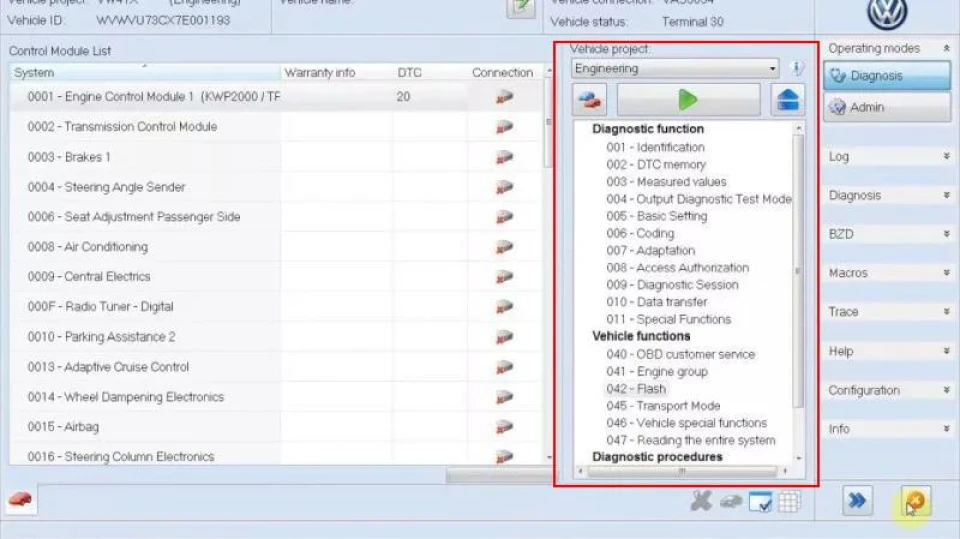960x539 pixels.
Task: Sort by the System column header
Action: coord(144,72)
